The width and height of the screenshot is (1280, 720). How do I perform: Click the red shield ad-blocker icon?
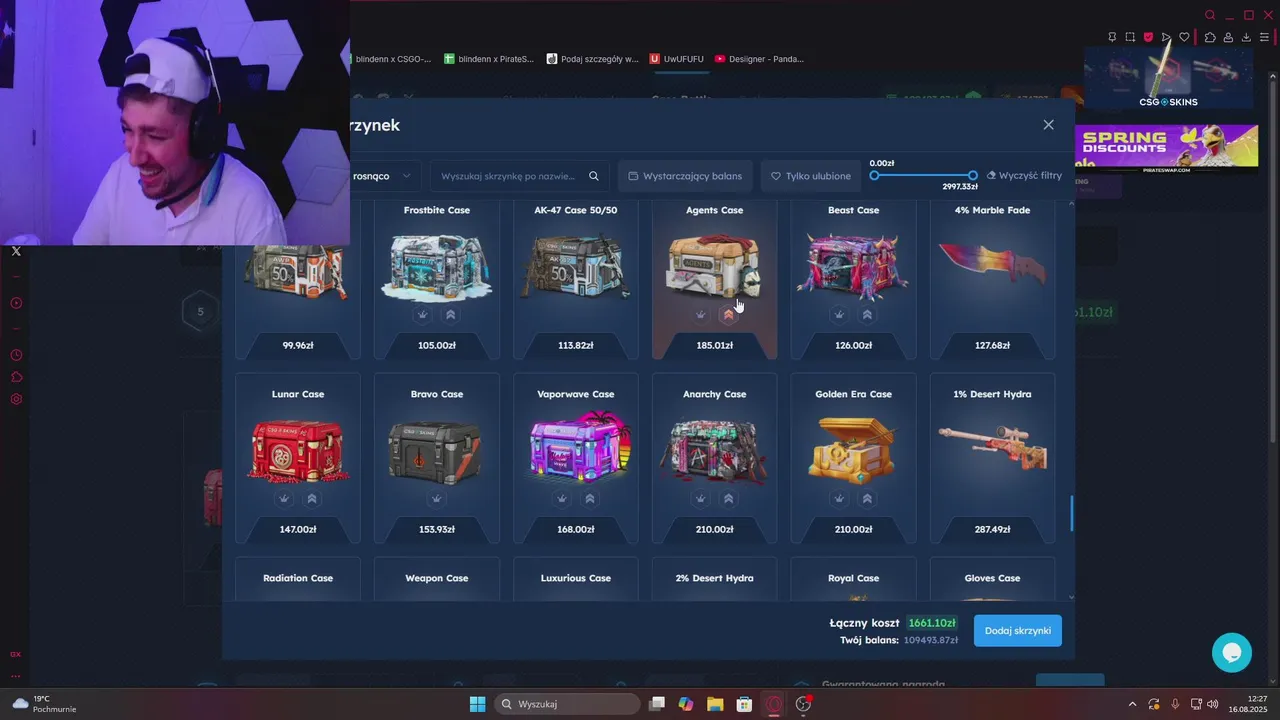click(x=1148, y=37)
